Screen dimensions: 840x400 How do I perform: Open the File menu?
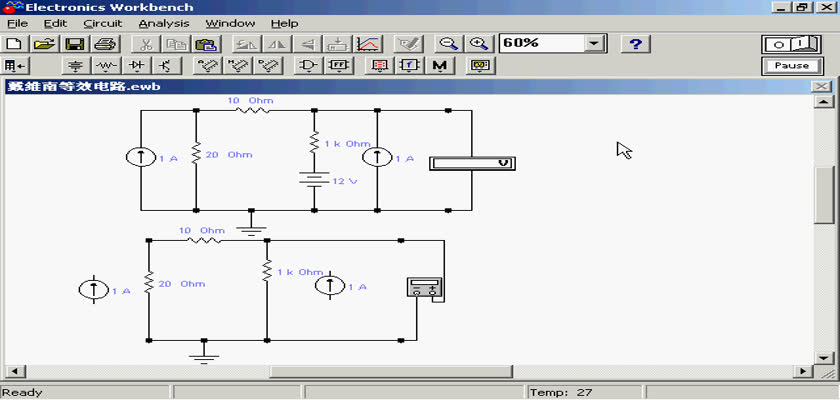coord(17,24)
